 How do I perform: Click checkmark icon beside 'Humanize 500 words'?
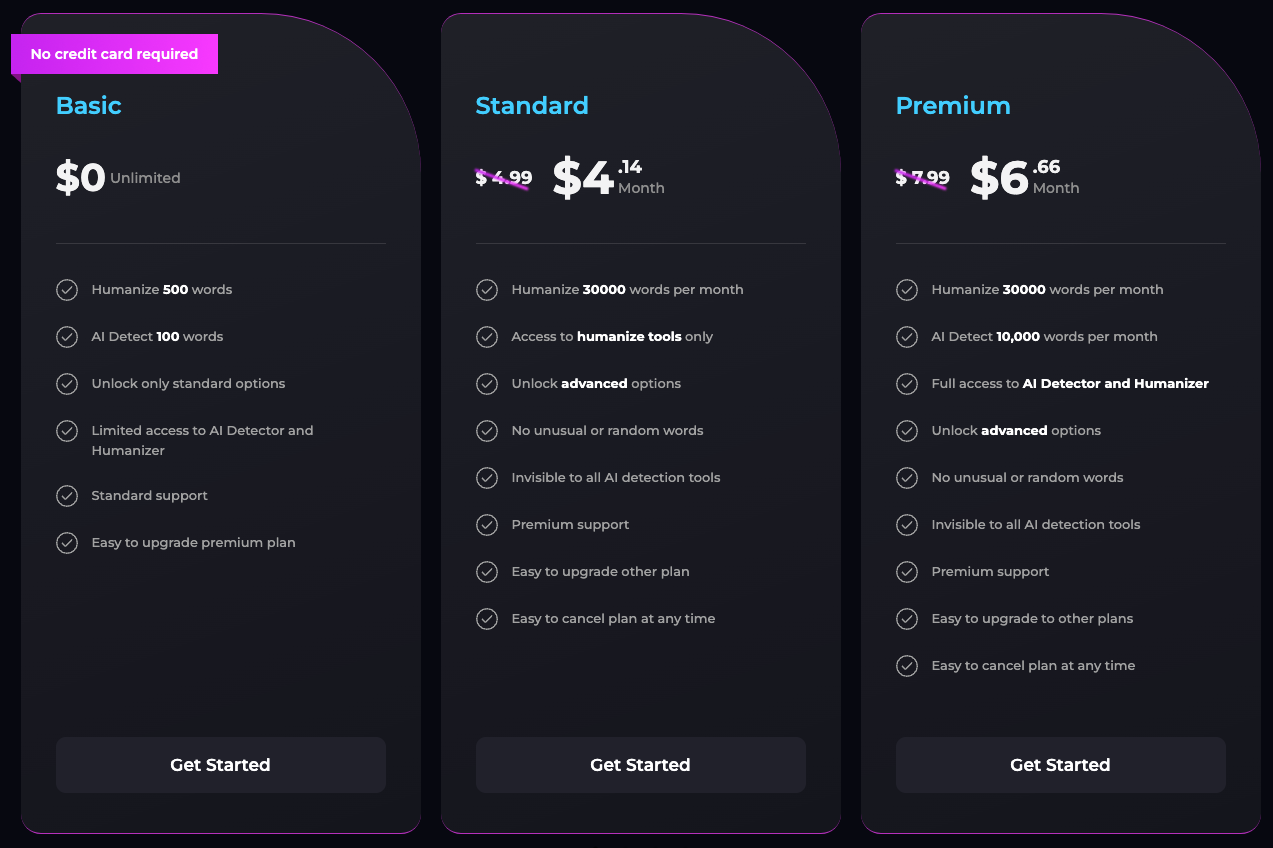pos(67,290)
